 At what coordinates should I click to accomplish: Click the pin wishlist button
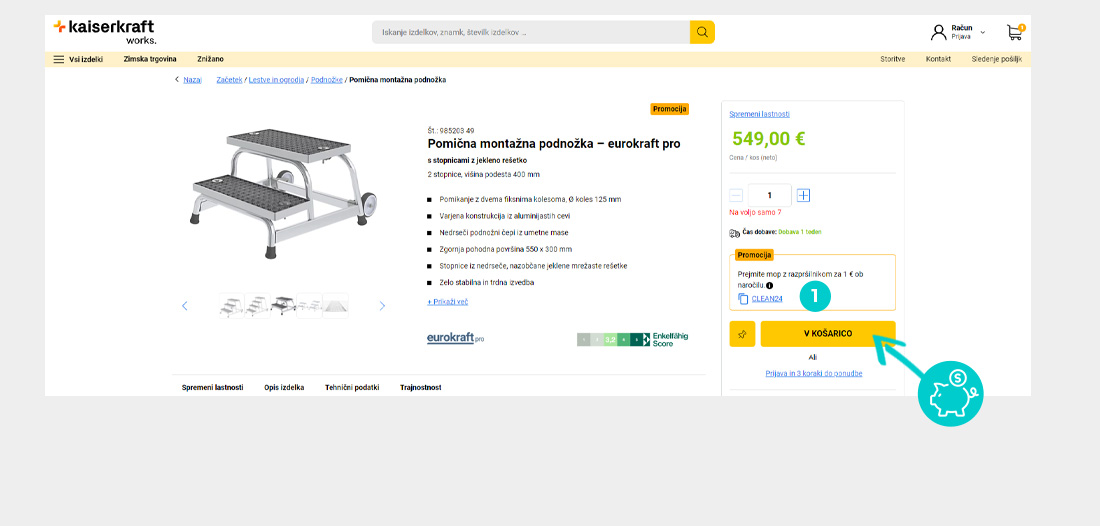click(742, 334)
